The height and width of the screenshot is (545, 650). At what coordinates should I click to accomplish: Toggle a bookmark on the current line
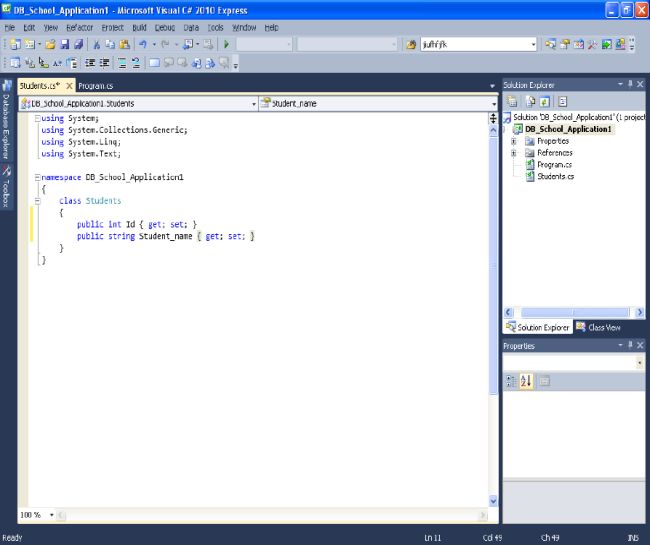pyautogui.click(x=154, y=63)
